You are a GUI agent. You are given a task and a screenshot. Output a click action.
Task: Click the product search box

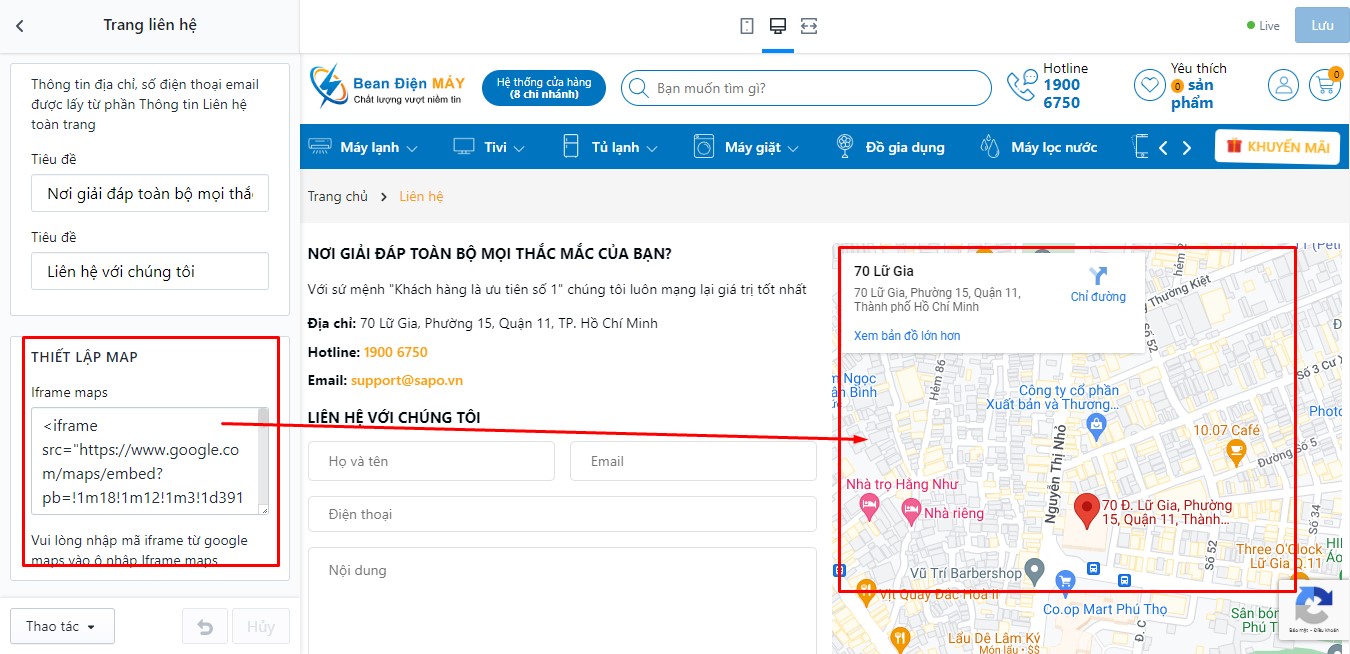(806, 88)
